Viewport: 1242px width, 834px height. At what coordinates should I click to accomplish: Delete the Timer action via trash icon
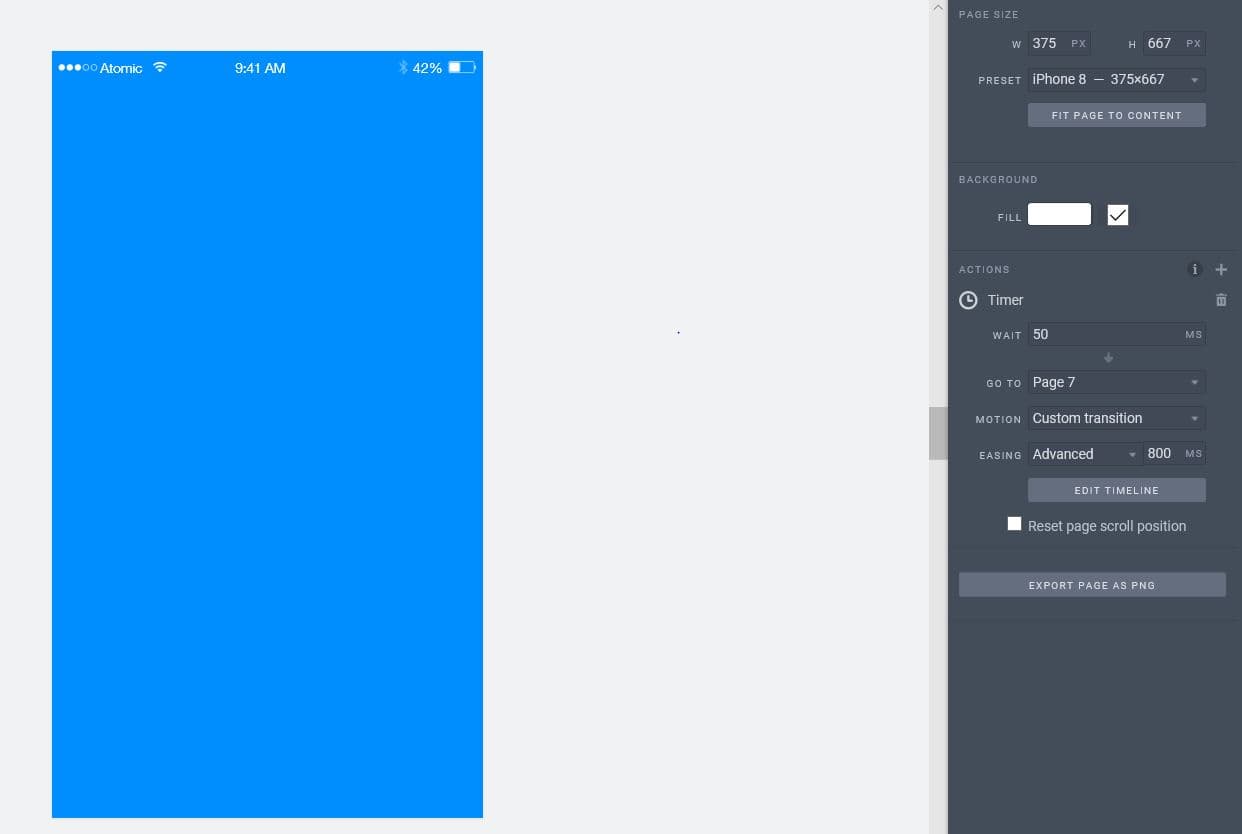point(1221,300)
